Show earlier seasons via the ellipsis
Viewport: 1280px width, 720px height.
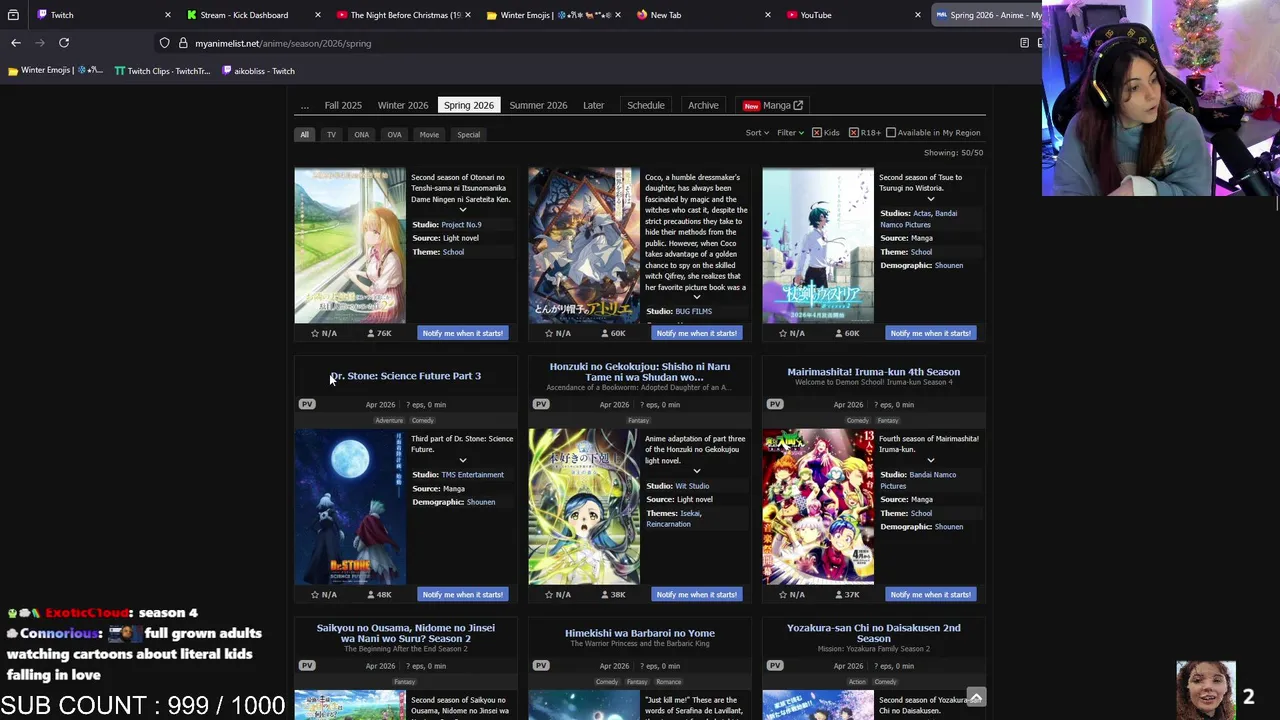pos(305,105)
